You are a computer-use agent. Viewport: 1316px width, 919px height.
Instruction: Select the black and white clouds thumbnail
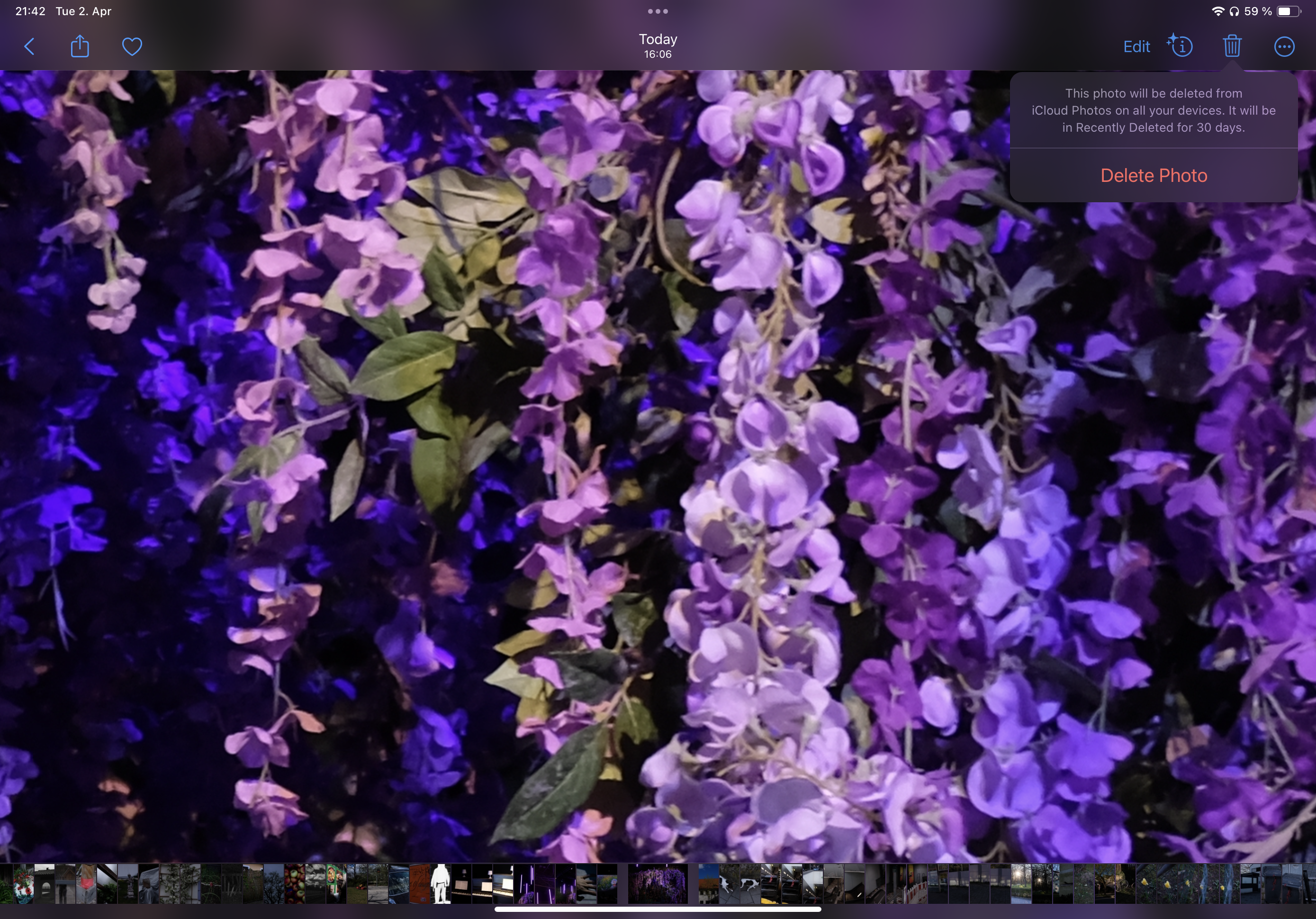[x=315, y=884]
